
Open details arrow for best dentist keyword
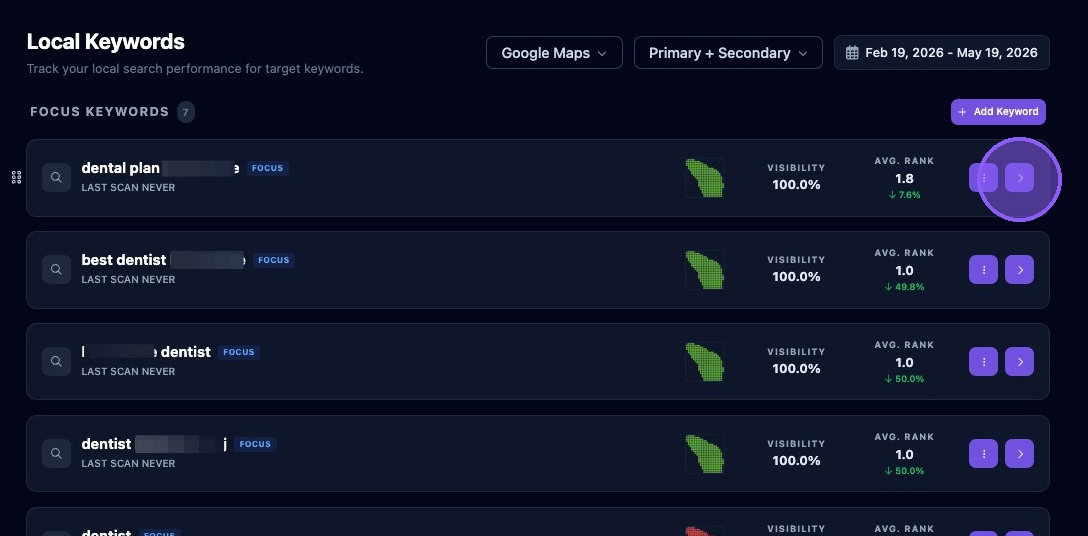pos(1019,269)
